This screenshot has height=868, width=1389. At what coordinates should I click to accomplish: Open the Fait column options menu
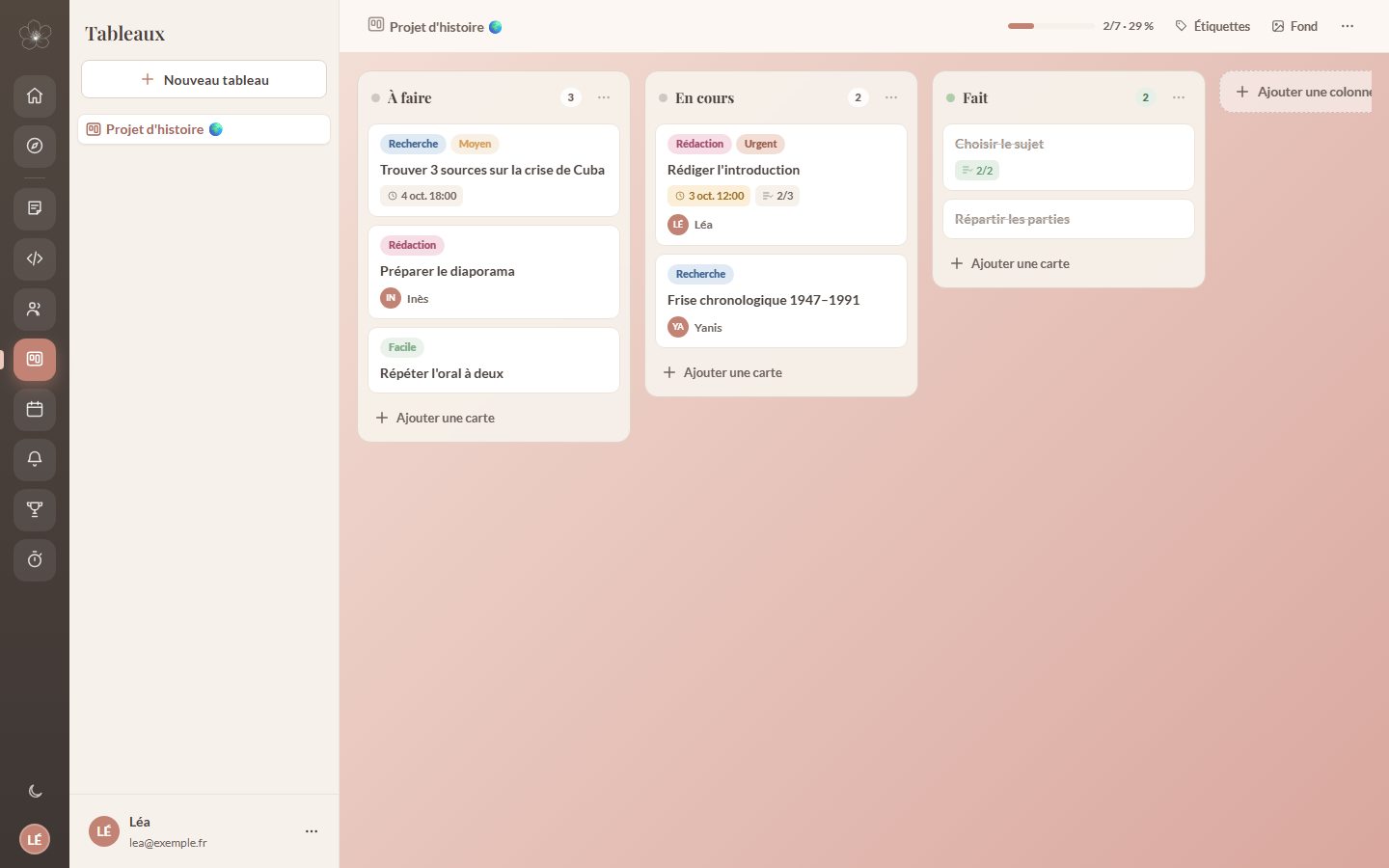(x=1179, y=97)
